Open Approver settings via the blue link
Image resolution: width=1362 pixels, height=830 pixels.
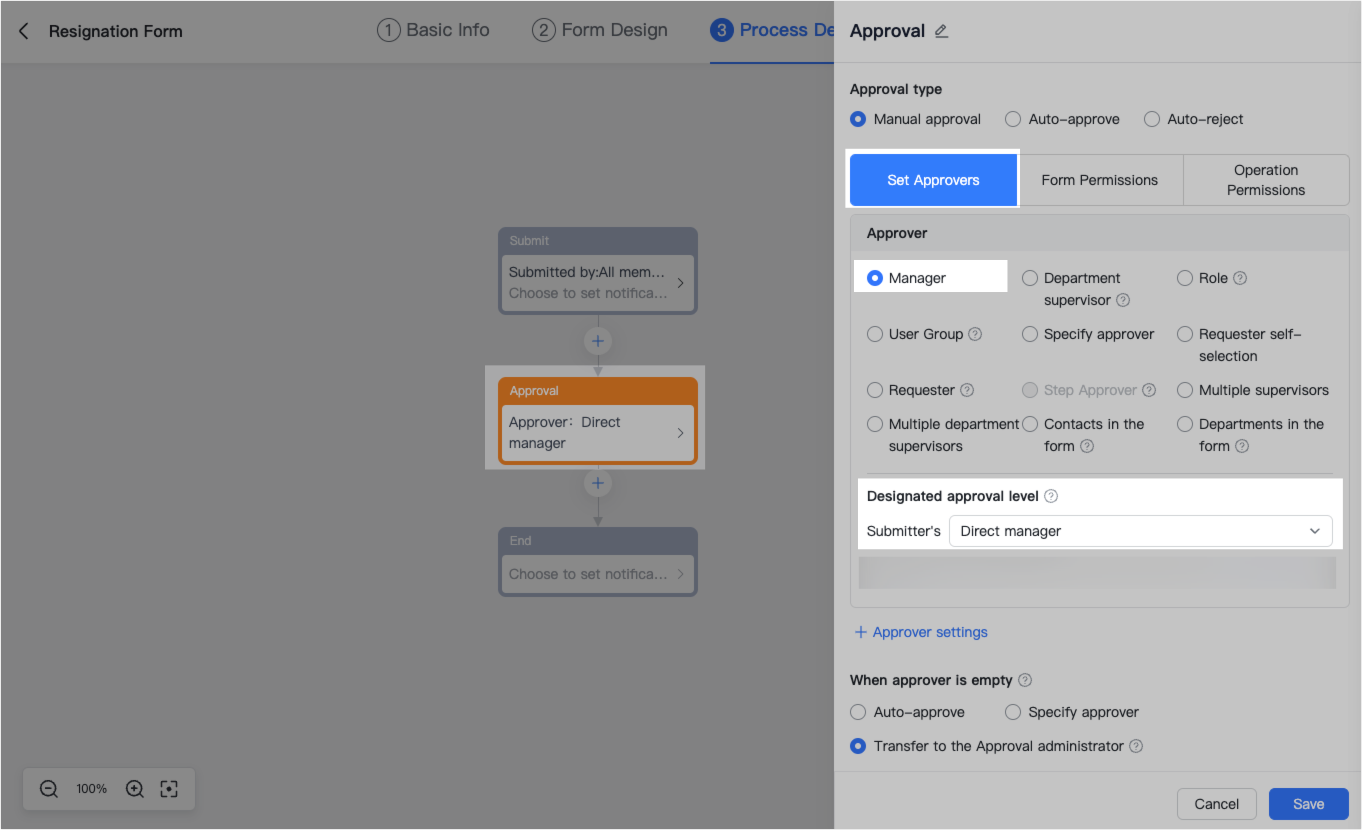[920, 631]
